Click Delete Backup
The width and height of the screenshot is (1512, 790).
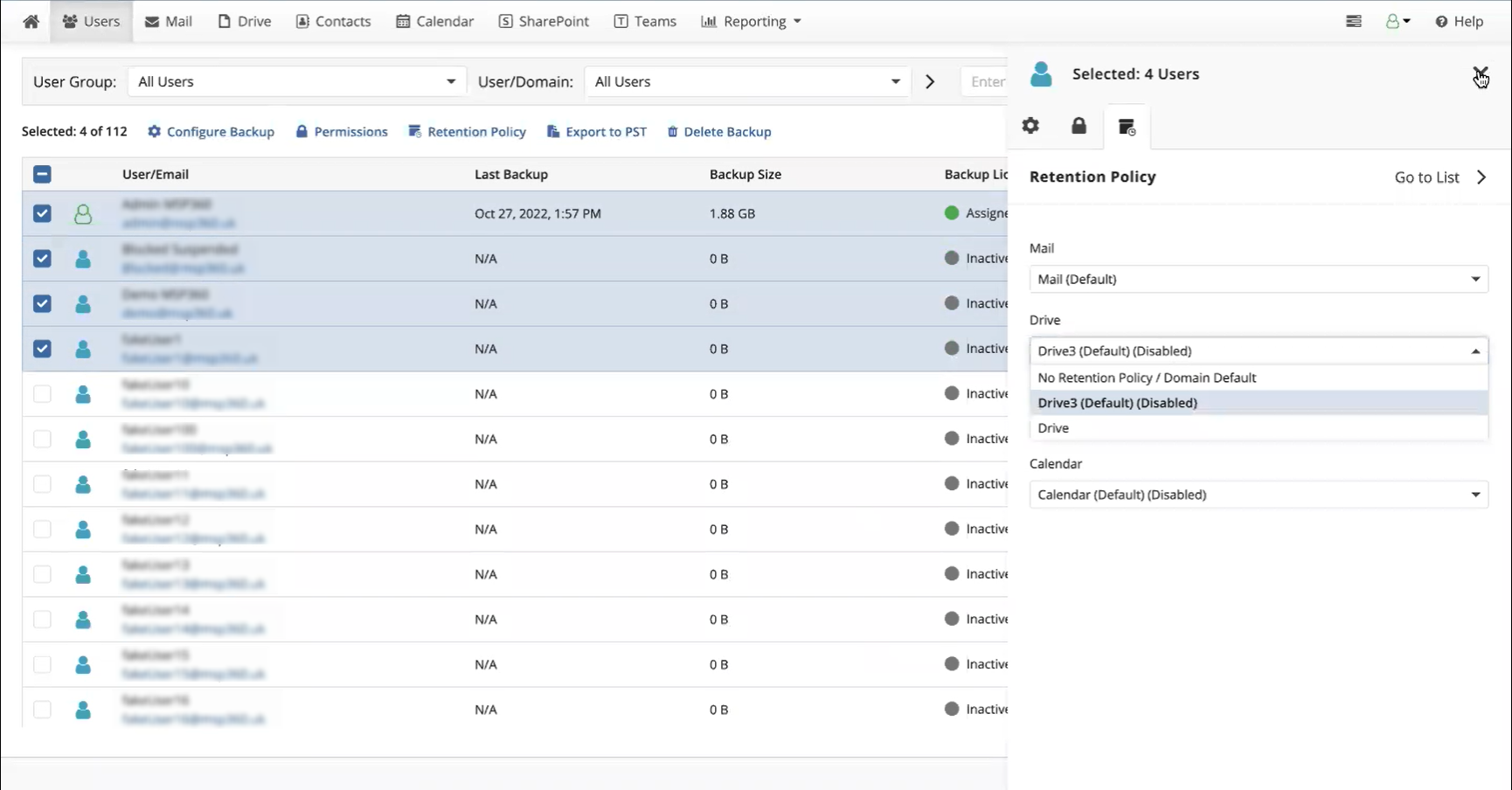tap(719, 132)
